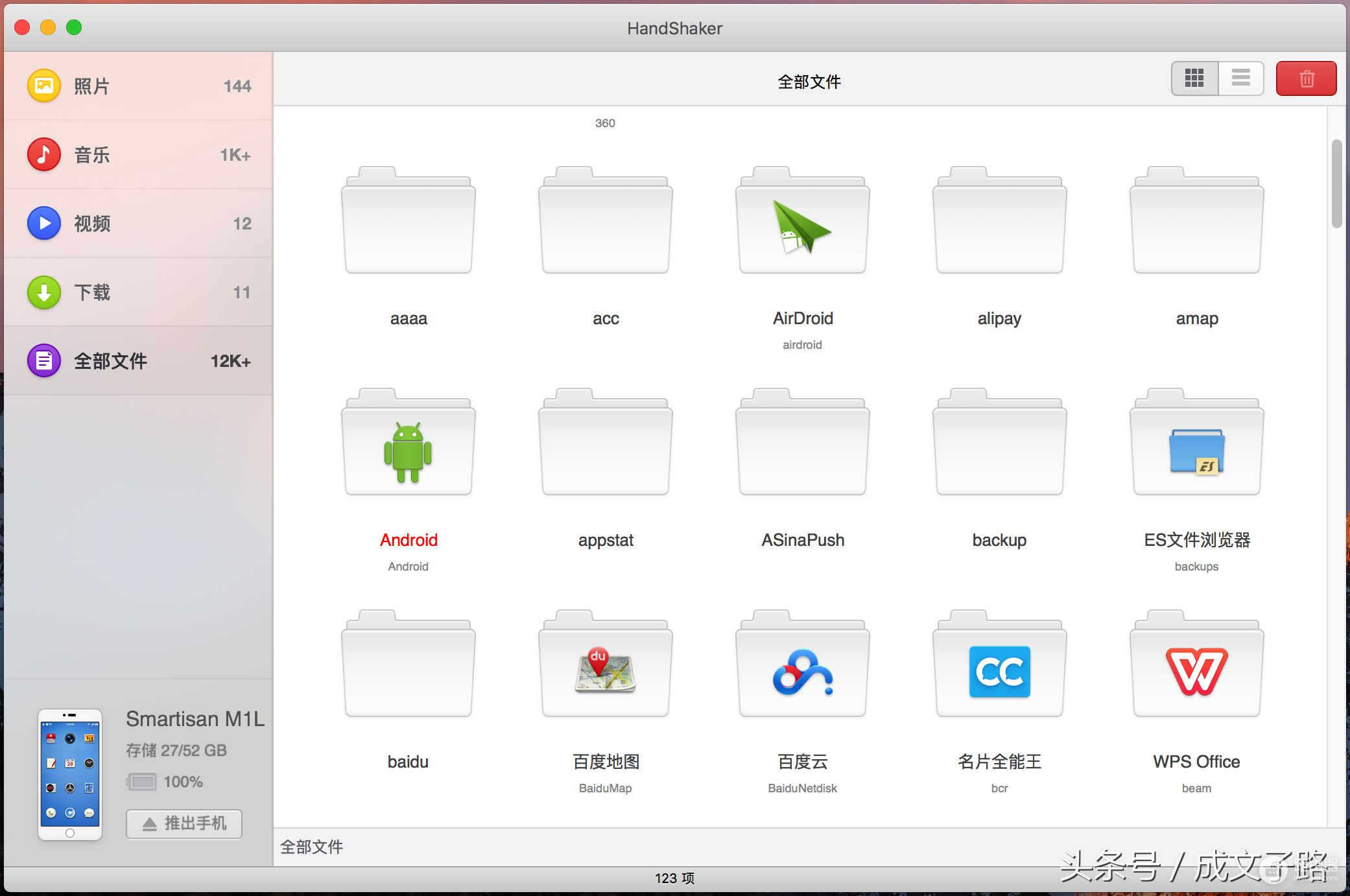Click the 123 项 status bar text
The image size is (1350, 896).
pyautogui.click(x=674, y=878)
